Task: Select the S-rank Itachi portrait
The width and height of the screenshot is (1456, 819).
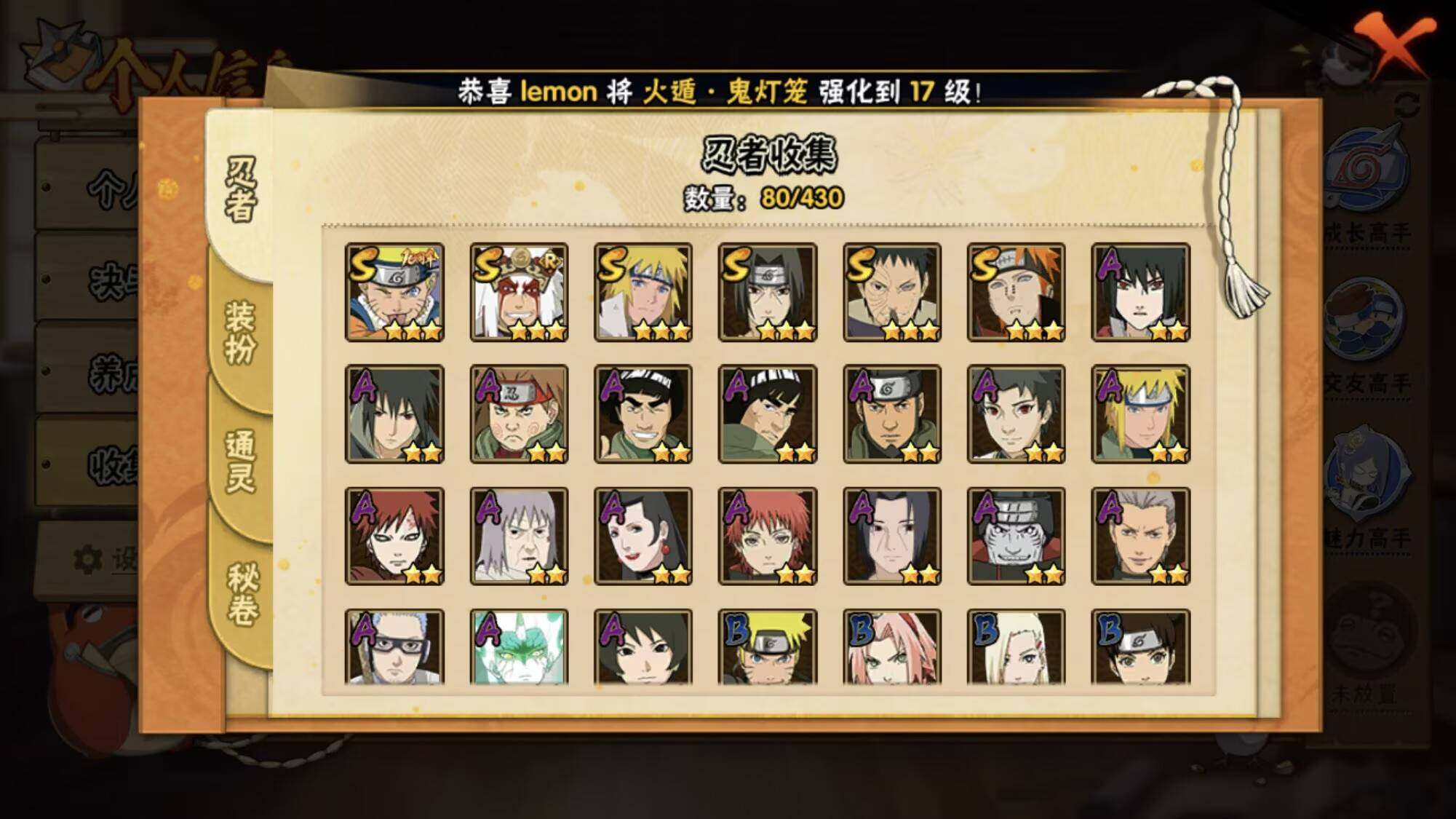Action: [768, 292]
